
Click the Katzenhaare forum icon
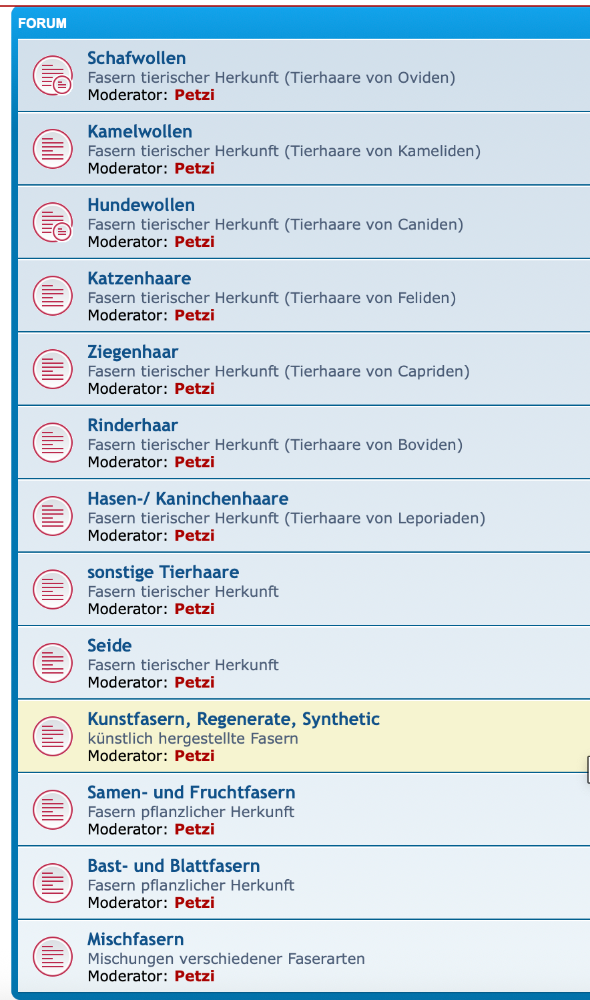pyautogui.click(x=52, y=295)
